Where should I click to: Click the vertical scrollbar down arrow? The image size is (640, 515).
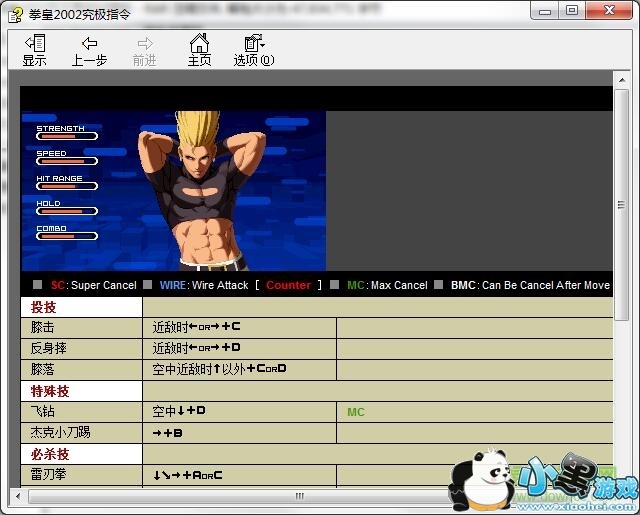(x=621, y=480)
